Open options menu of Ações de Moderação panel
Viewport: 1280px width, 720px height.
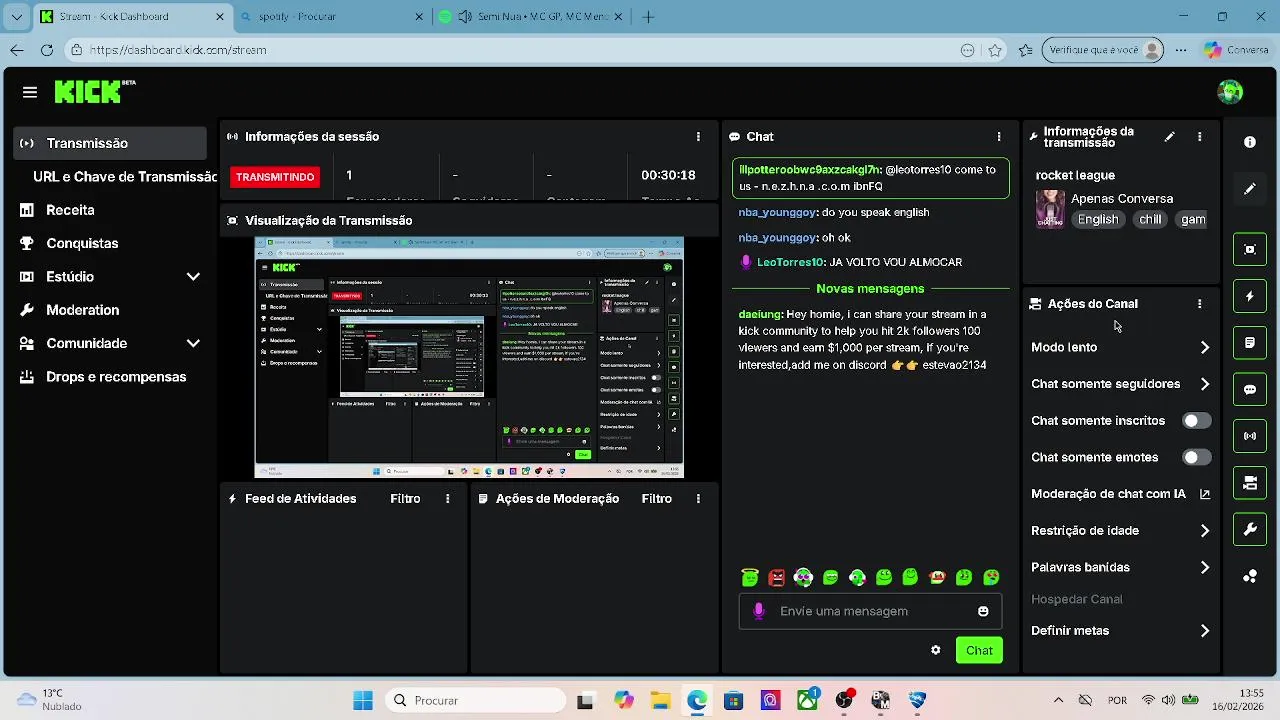(698, 499)
